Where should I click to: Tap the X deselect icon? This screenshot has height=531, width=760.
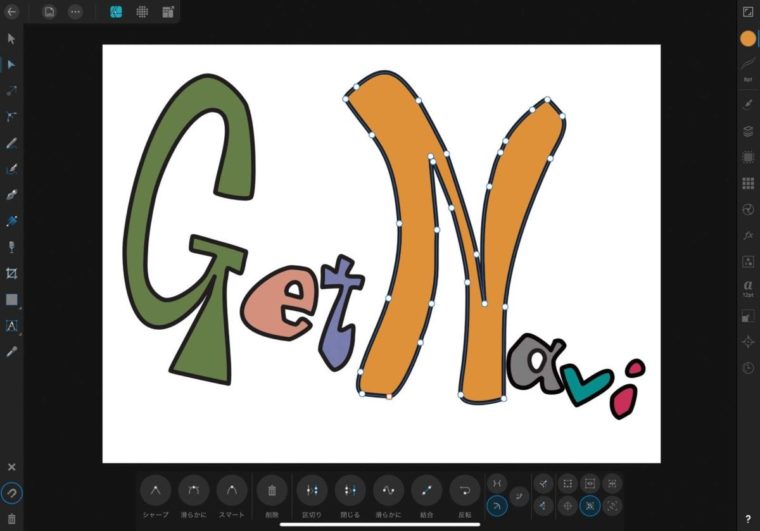(12, 467)
